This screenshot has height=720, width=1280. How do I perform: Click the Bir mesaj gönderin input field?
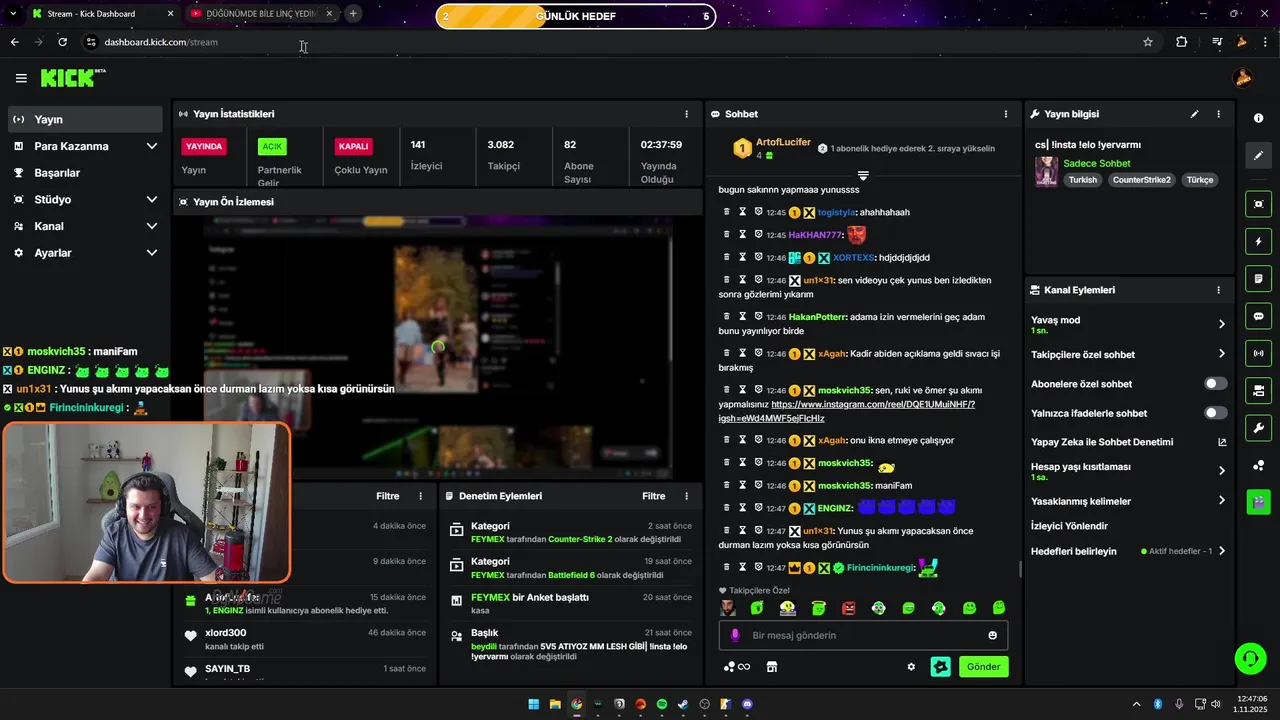[x=862, y=635]
